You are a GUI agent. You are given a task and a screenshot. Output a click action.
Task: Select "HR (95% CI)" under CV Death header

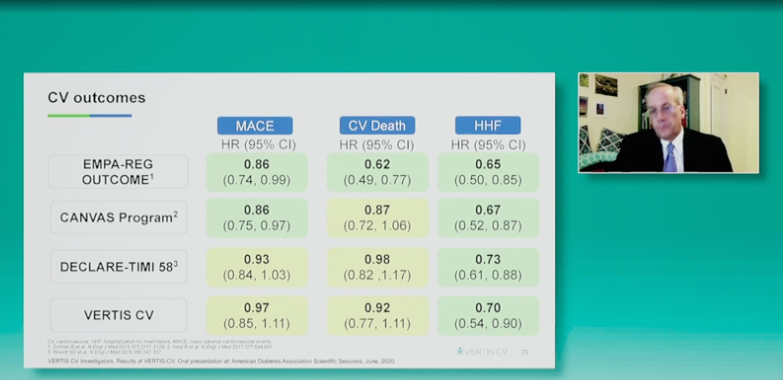coord(377,145)
